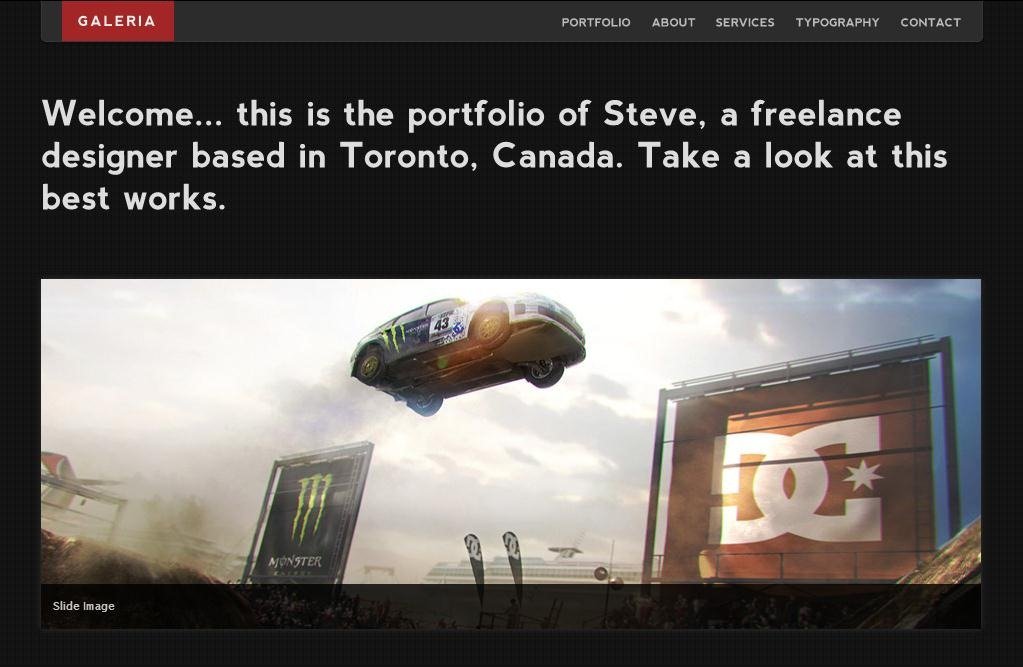Click the cruise ship in slide background
1023x667 pixels.
[x=532, y=565]
